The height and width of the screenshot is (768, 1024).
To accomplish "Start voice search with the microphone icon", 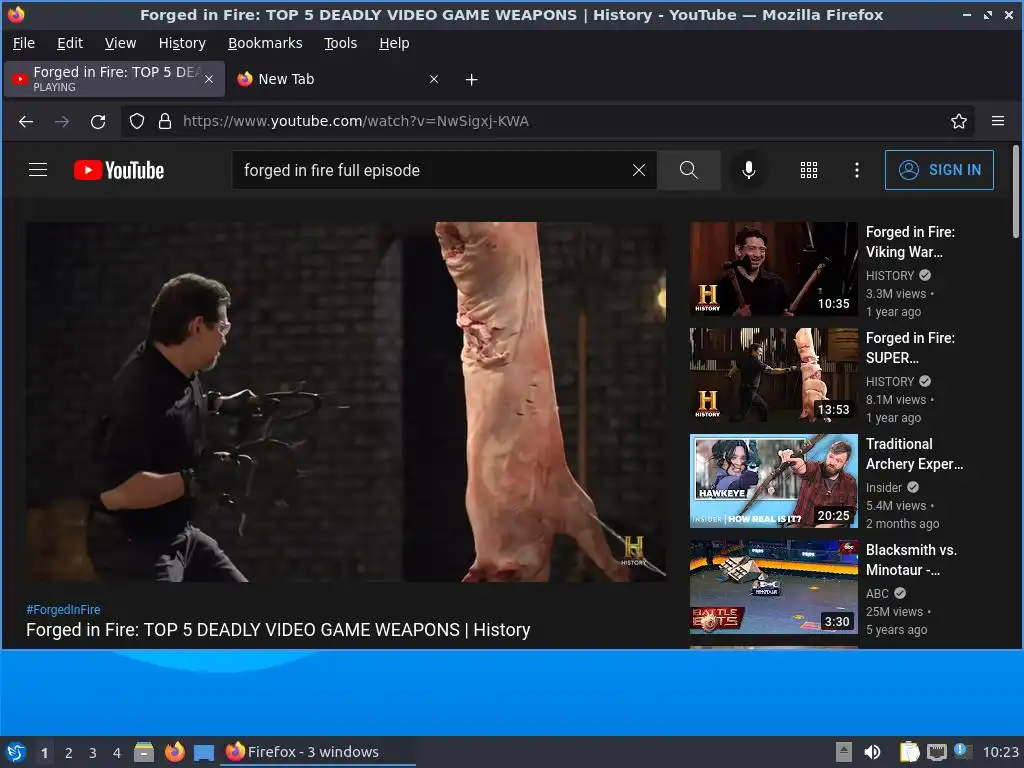I will coord(748,170).
